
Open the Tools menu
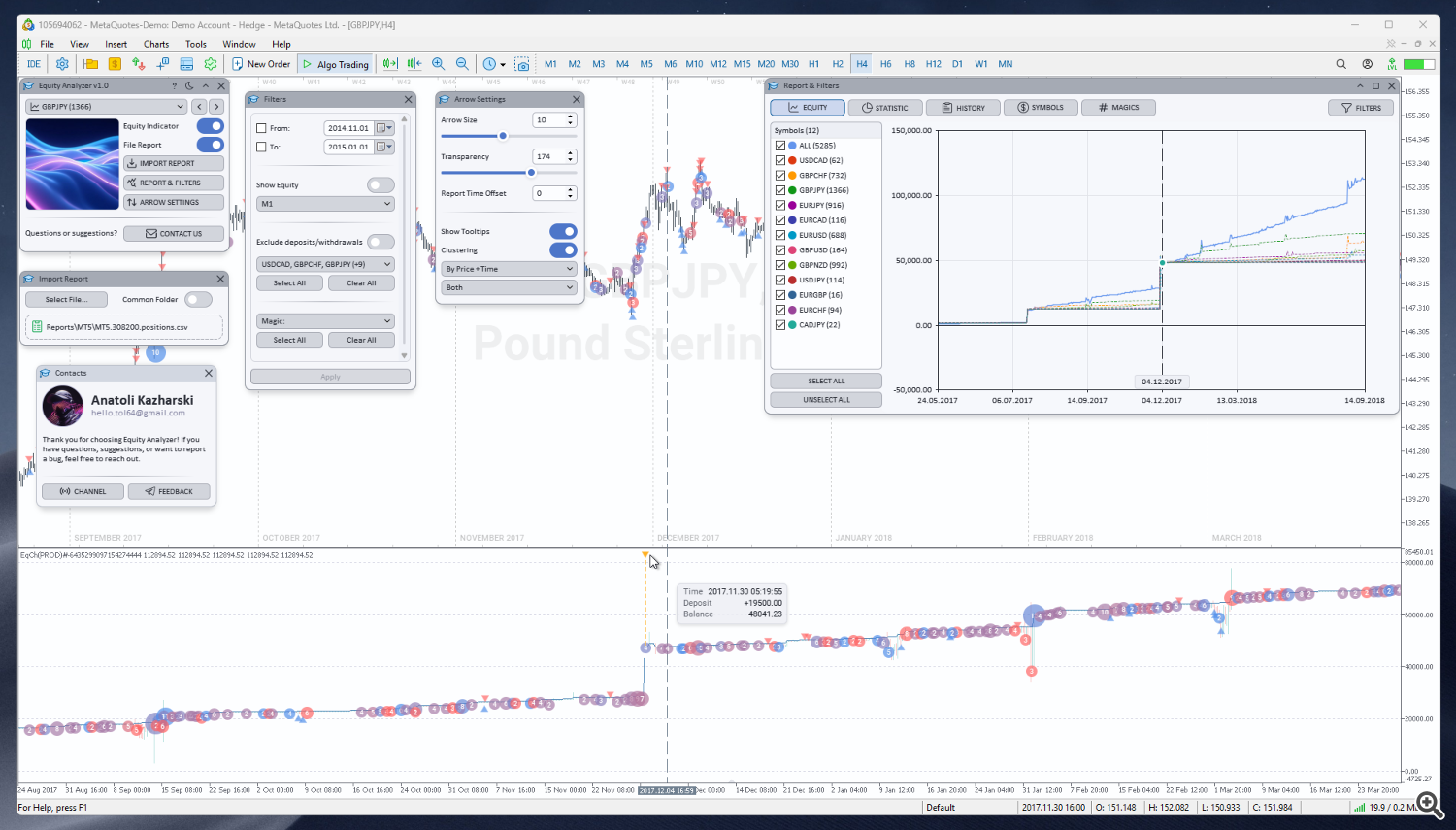(x=196, y=44)
